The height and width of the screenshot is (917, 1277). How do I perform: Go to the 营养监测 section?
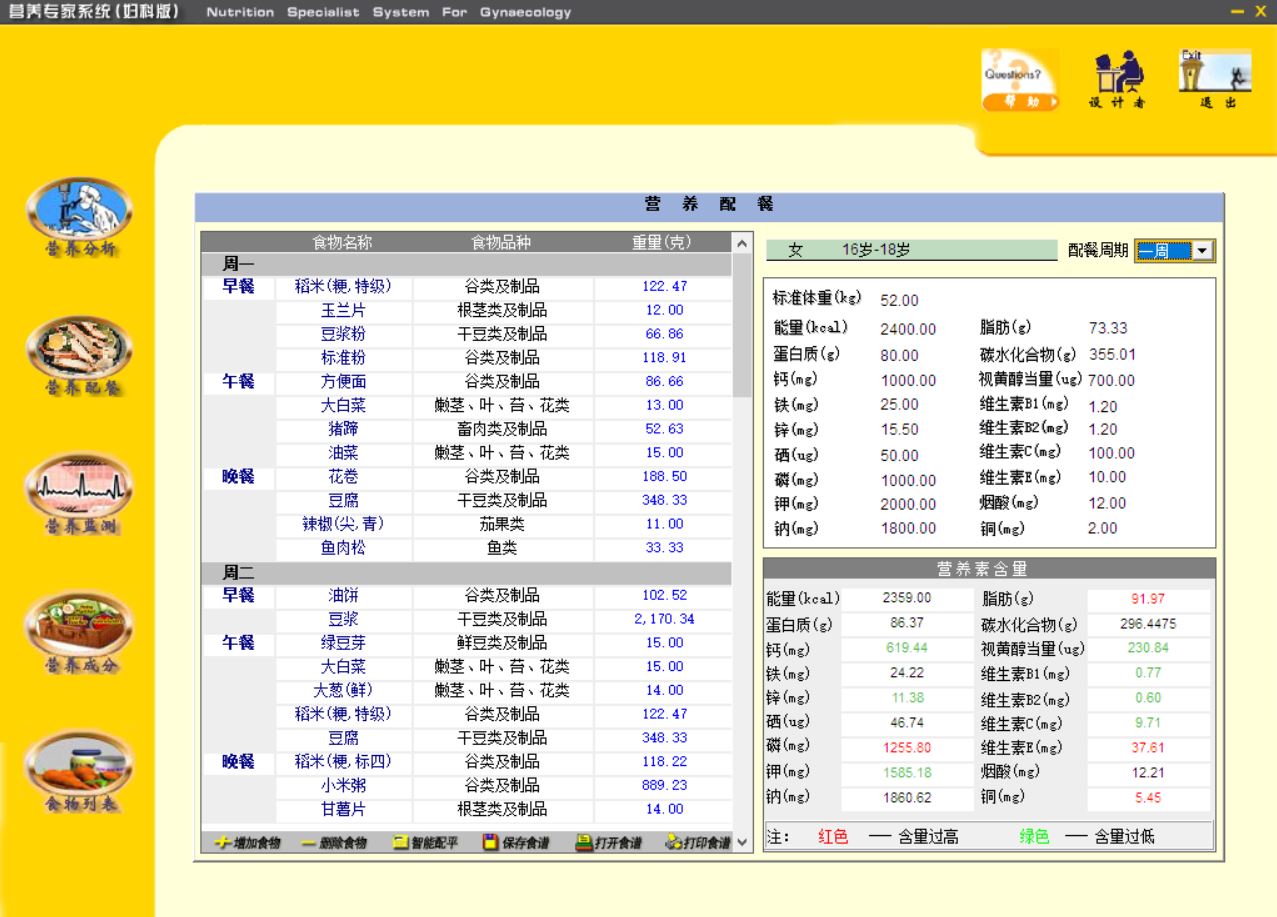[79, 493]
